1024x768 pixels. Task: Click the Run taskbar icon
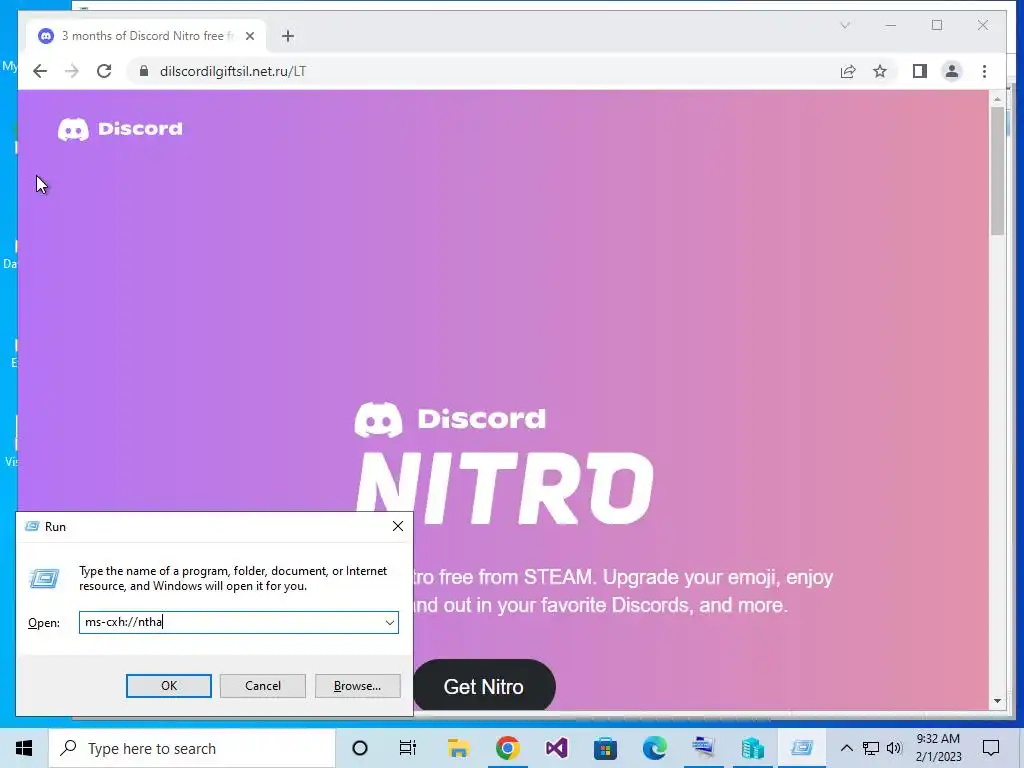pyautogui.click(x=801, y=748)
